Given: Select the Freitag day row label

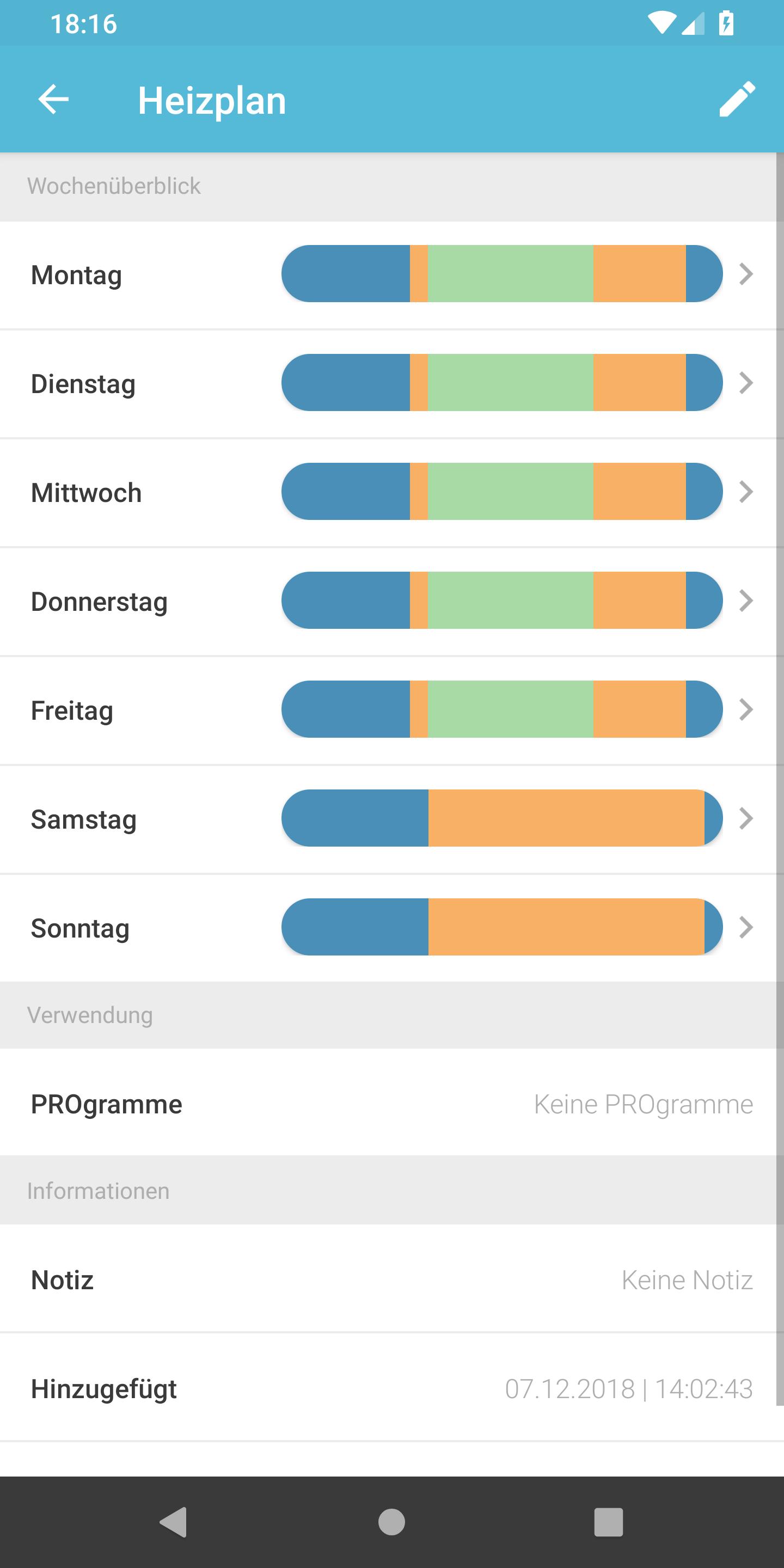Looking at the screenshot, I should tap(72, 710).
